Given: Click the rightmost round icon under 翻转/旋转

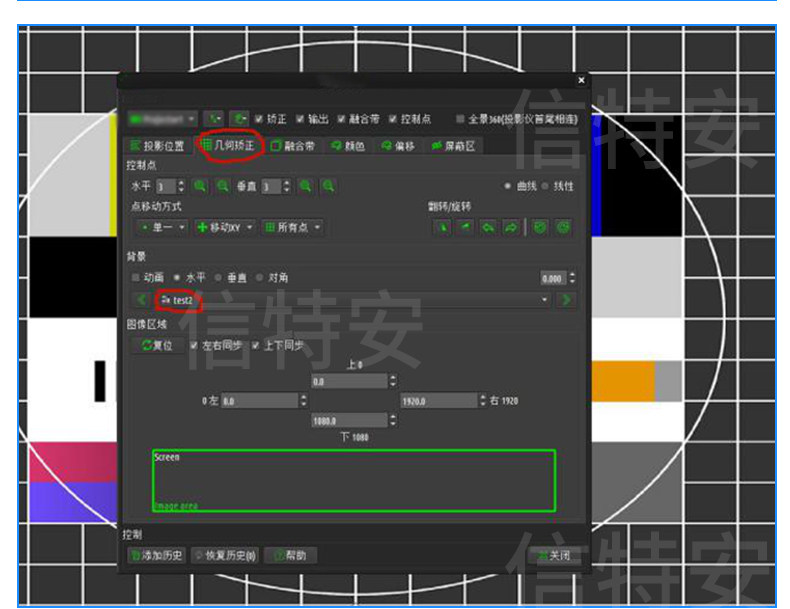Looking at the screenshot, I should [x=563, y=228].
